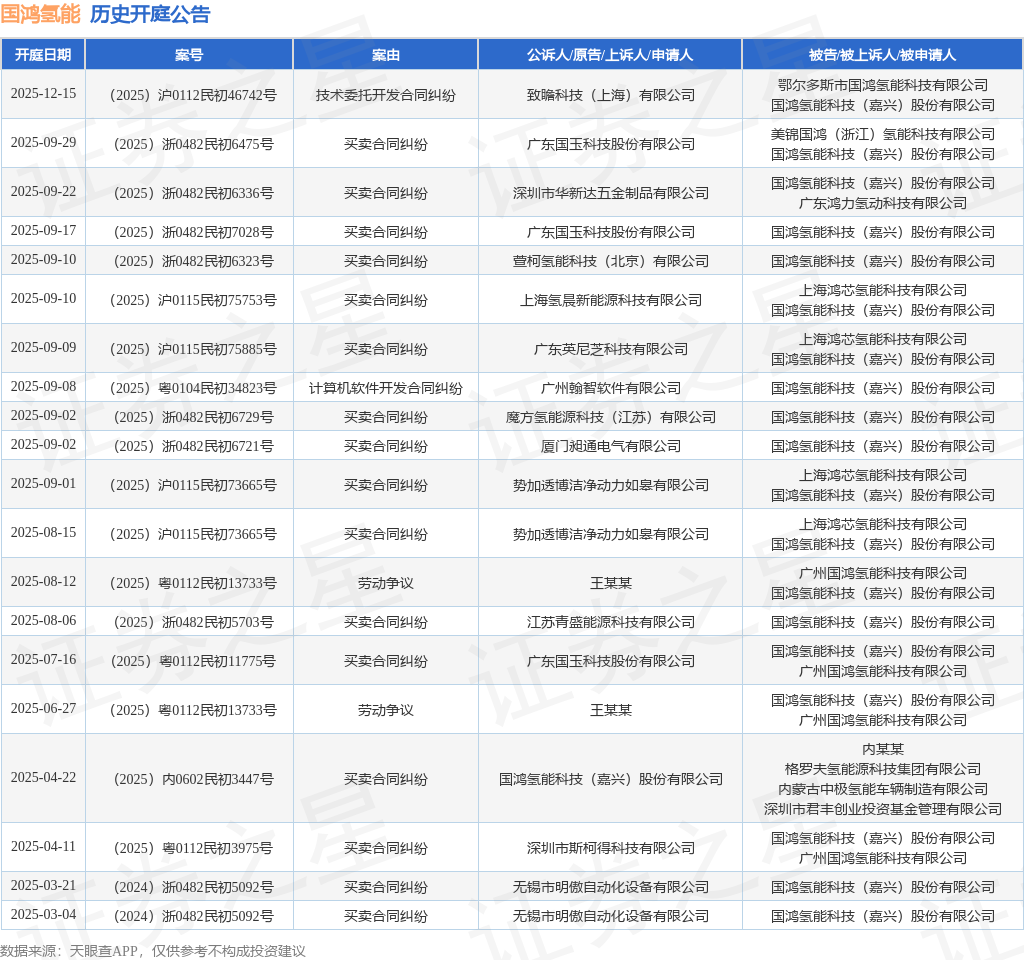Click plaintiff 深圳市斯柯得科技有限公司

[x=611, y=848]
